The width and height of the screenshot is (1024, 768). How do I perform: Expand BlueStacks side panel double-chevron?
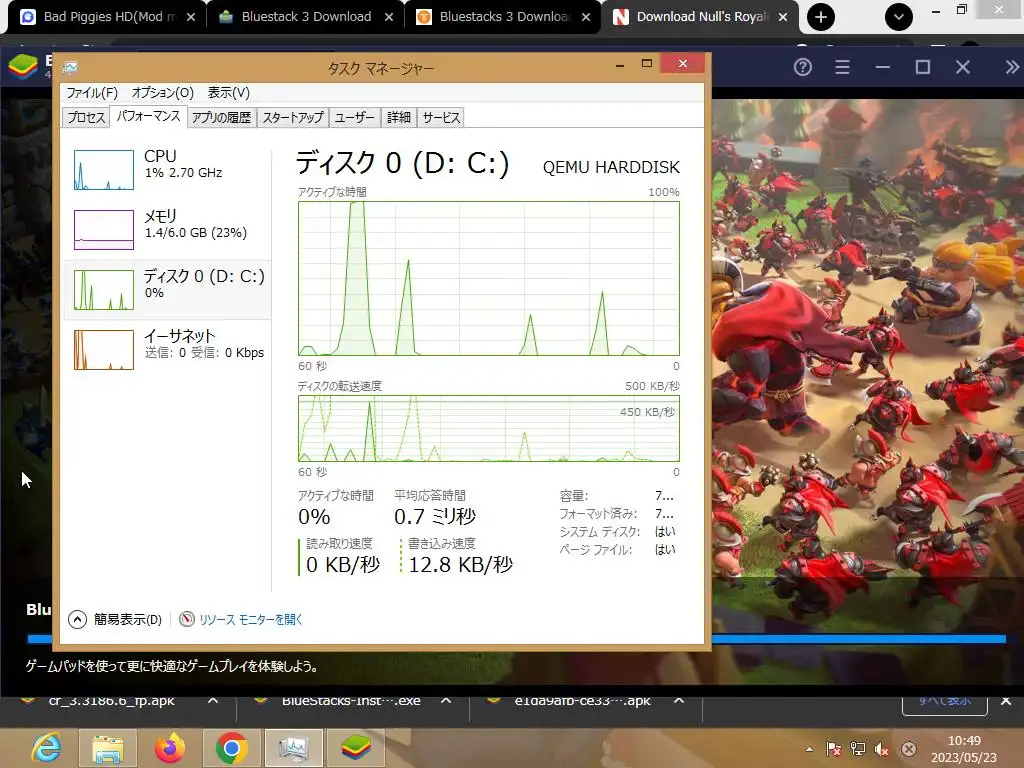1011,67
